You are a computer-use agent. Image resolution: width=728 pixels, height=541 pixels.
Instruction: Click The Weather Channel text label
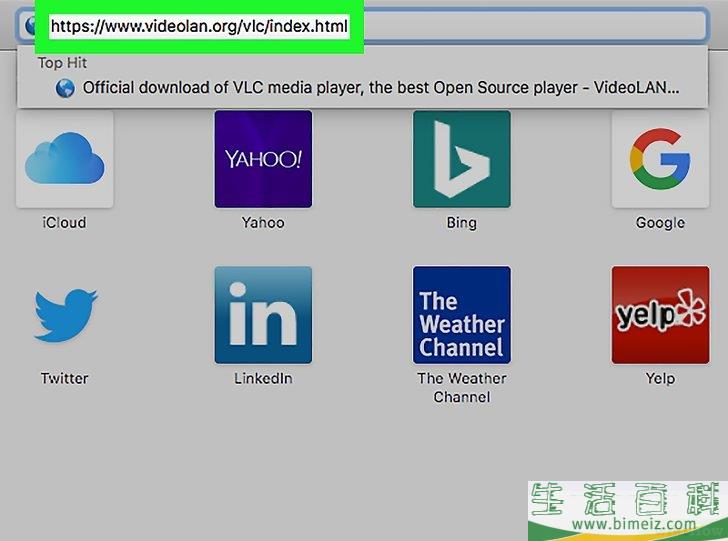tap(461, 387)
